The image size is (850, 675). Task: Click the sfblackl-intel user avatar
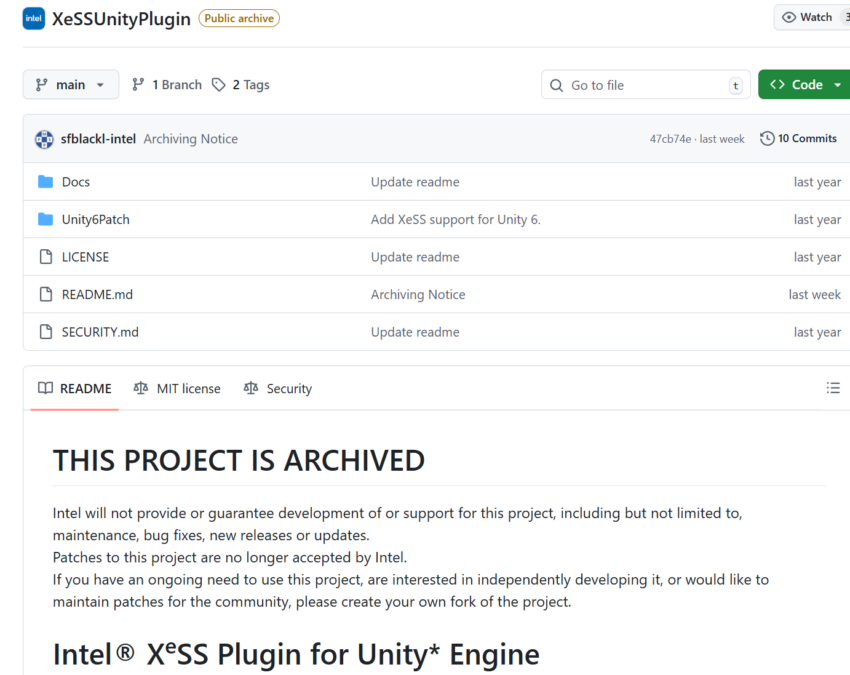coord(44,139)
